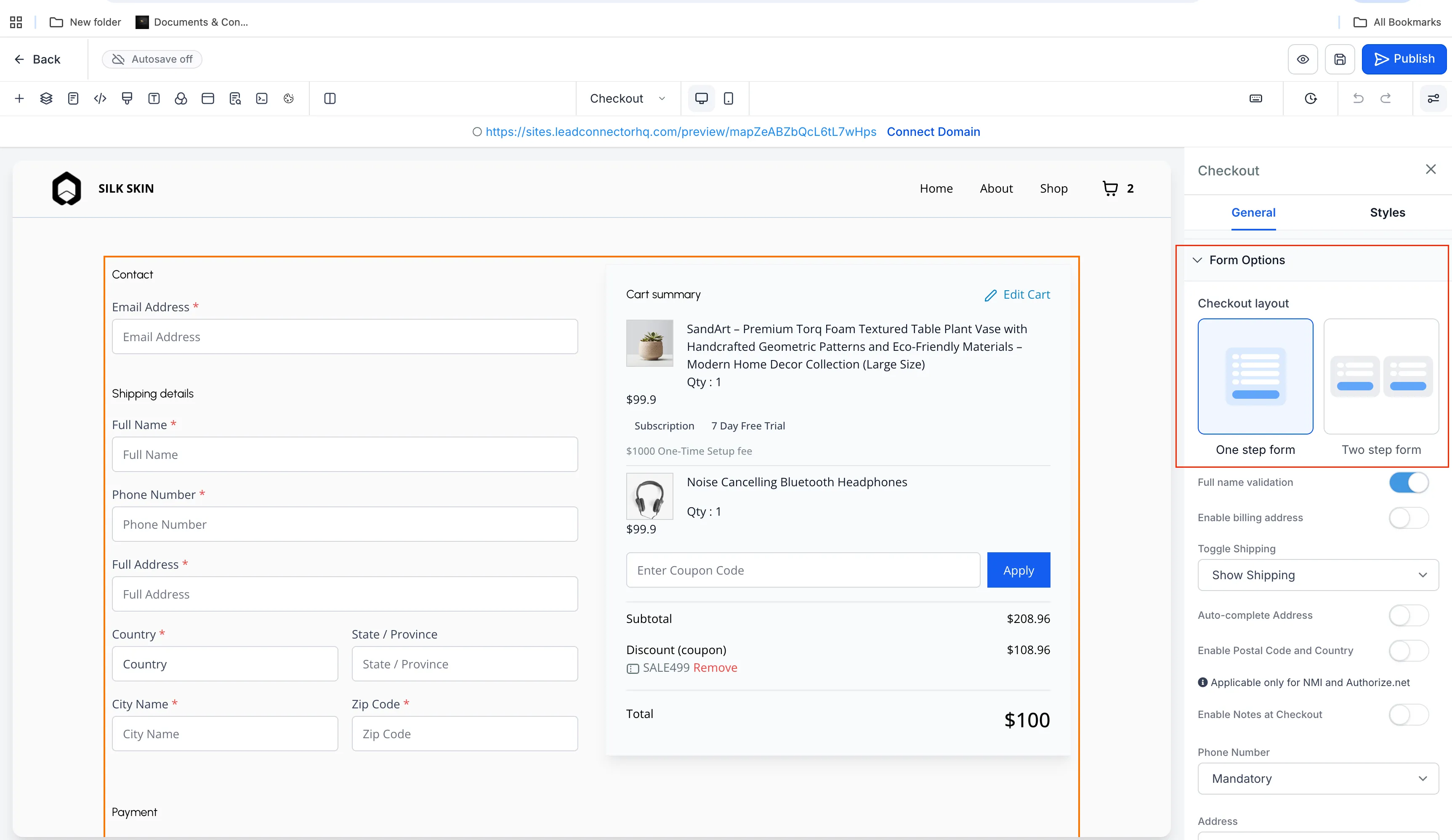Open browser apps grid icon
The image size is (1452, 840).
pyautogui.click(x=16, y=22)
